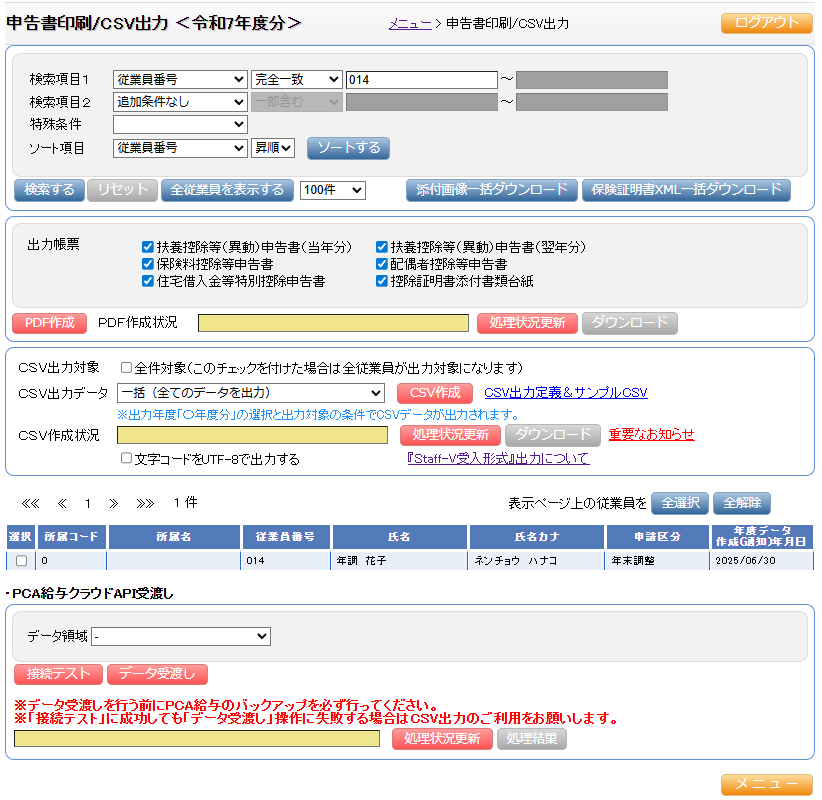822x800 pixels.
Task: Open the データ領域 dropdown
Action: (180, 636)
